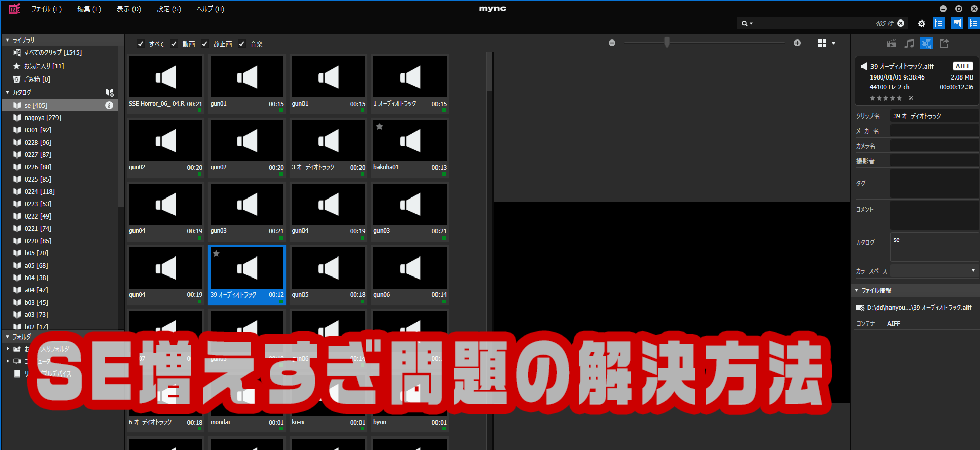The height and width of the screenshot is (450, 980).
Task: Collapse the ファイル情報 section
Action: tap(857, 291)
